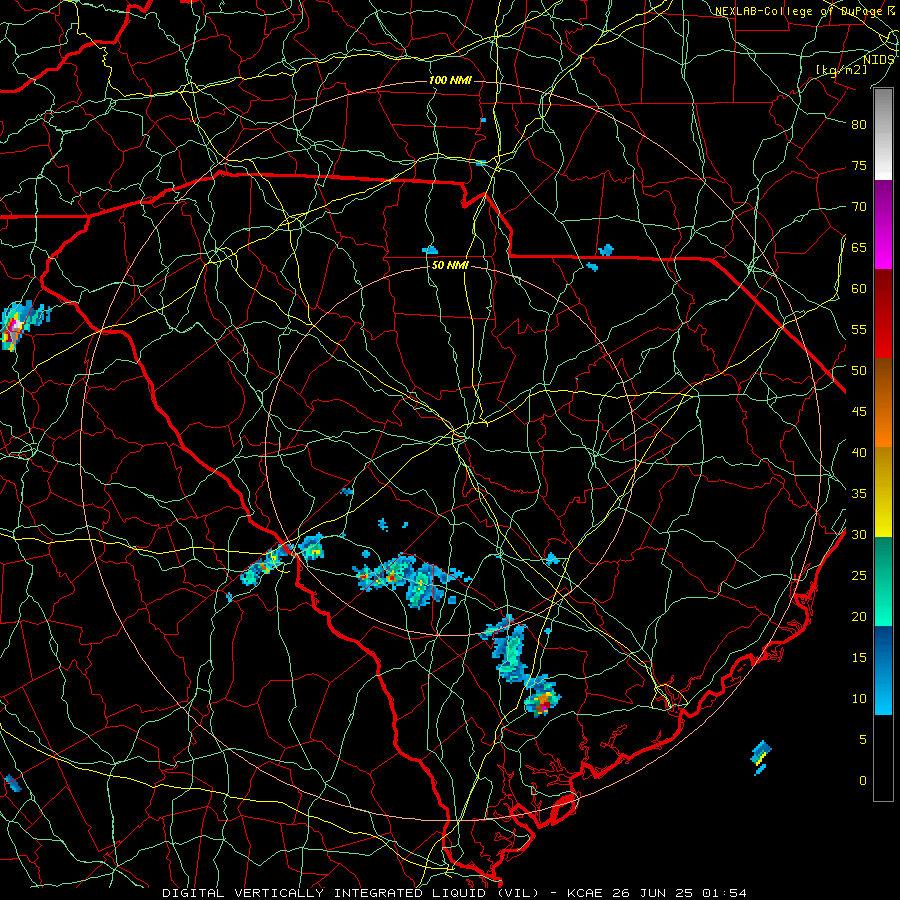Click the 01:54 timestamp in caption

[x=722, y=893]
